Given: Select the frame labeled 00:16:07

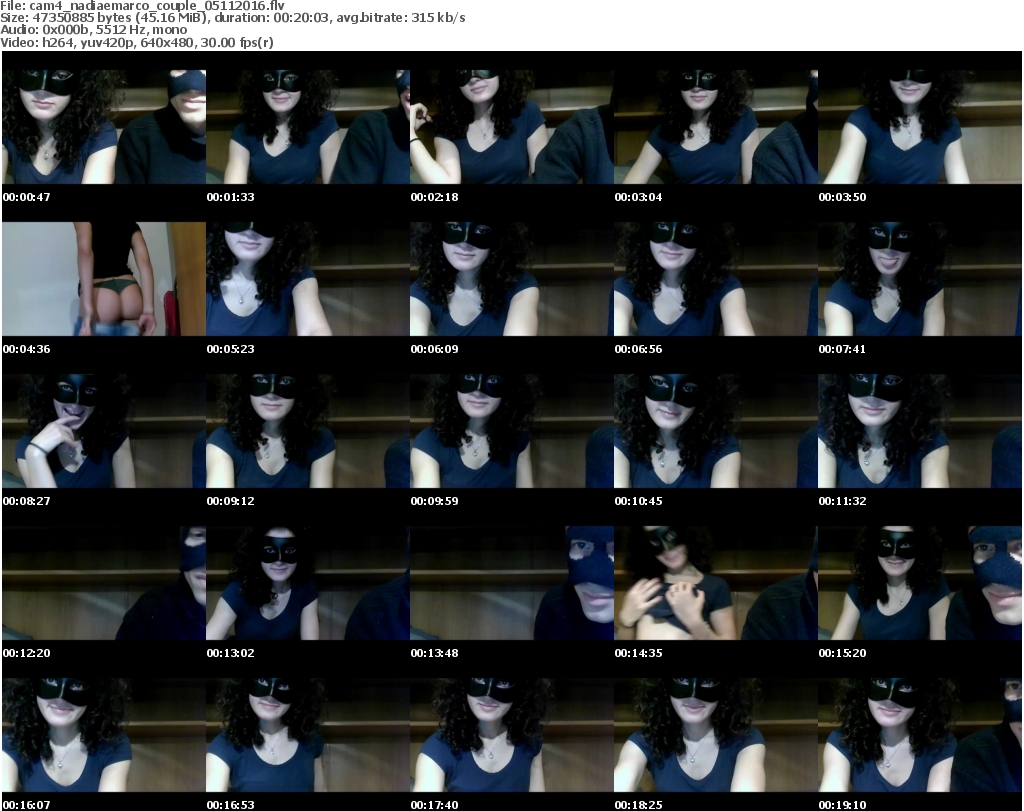Looking at the screenshot, I should coord(103,735).
